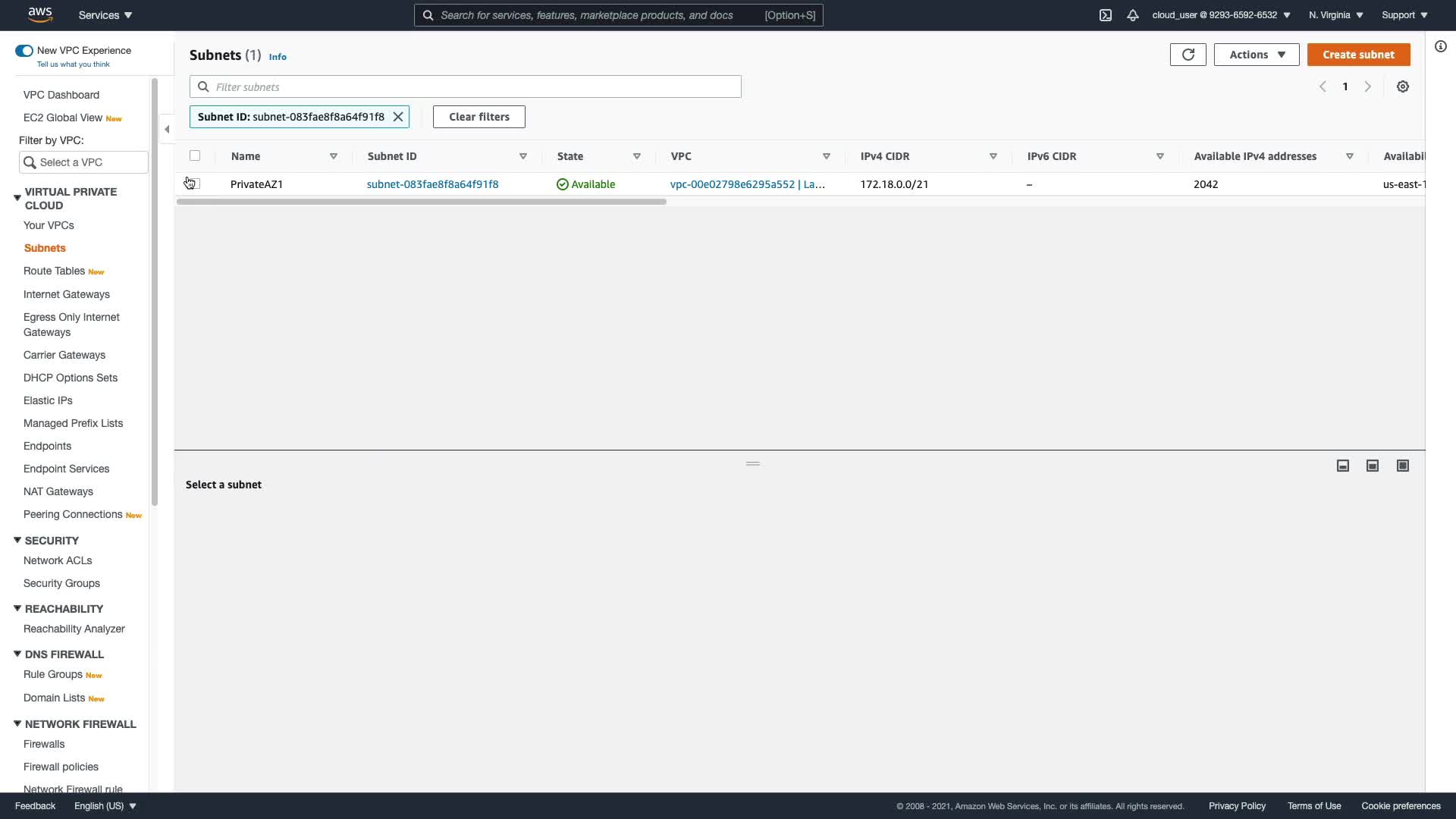Open the notifications bell
The width and height of the screenshot is (1456, 819).
tap(1133, 15)
